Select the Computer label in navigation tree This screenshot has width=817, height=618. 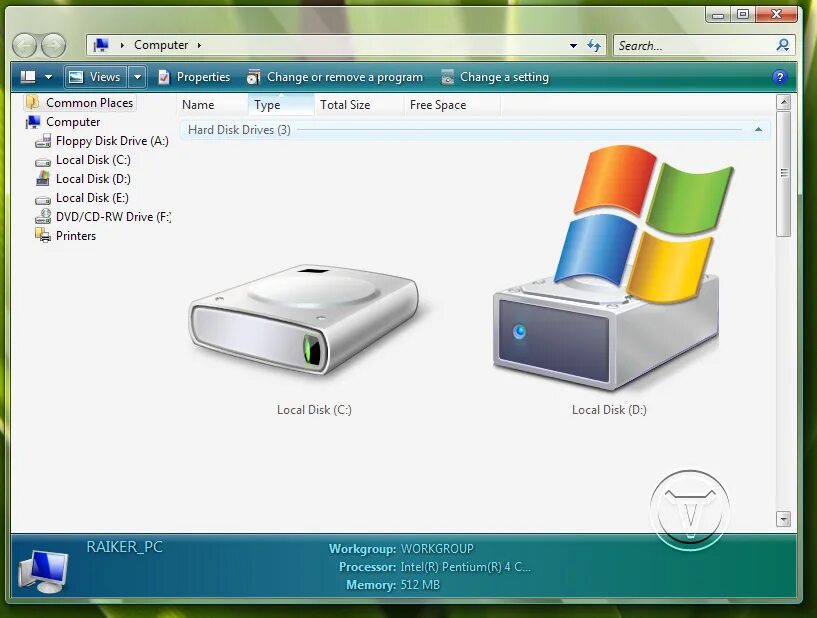(73, 122)
